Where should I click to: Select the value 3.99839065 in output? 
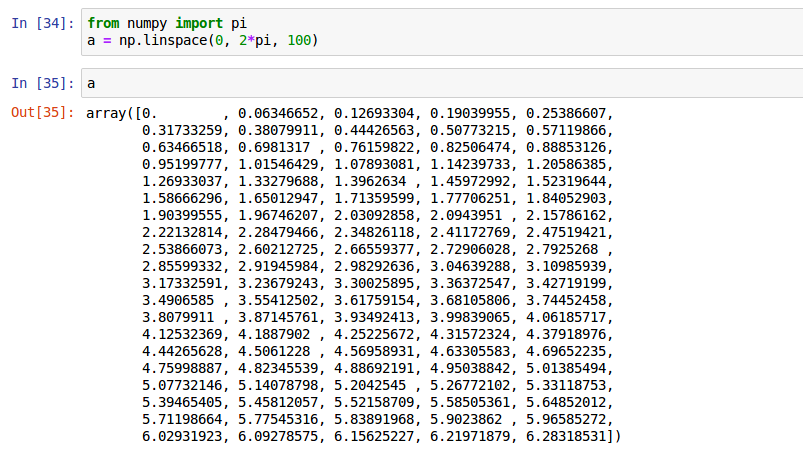click(x=470, y=317)
